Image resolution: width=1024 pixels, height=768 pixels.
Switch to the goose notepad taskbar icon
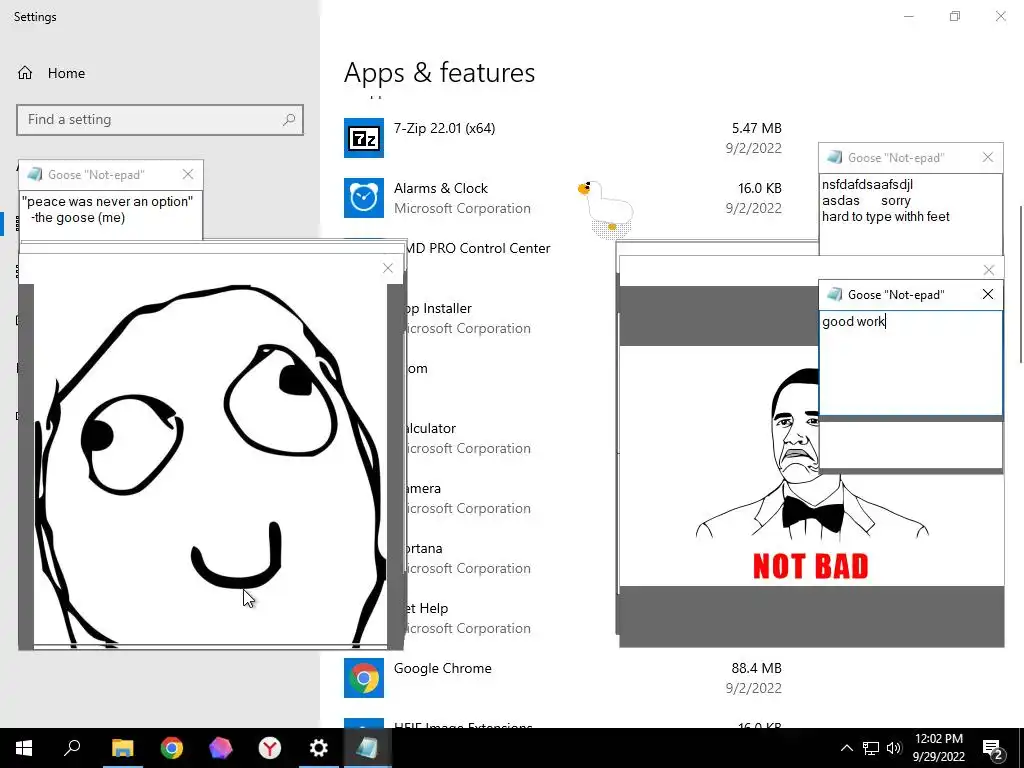point(367,748)
